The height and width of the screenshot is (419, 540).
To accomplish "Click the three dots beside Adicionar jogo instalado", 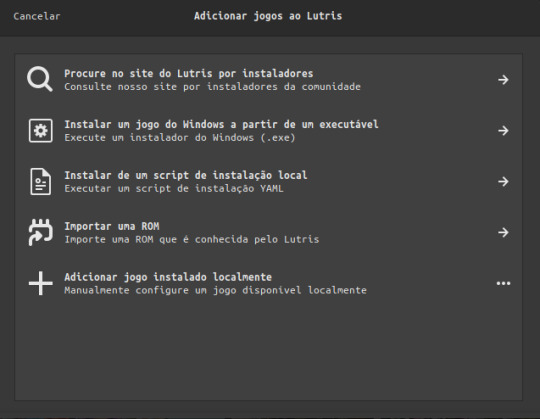I will click(503, 283).
